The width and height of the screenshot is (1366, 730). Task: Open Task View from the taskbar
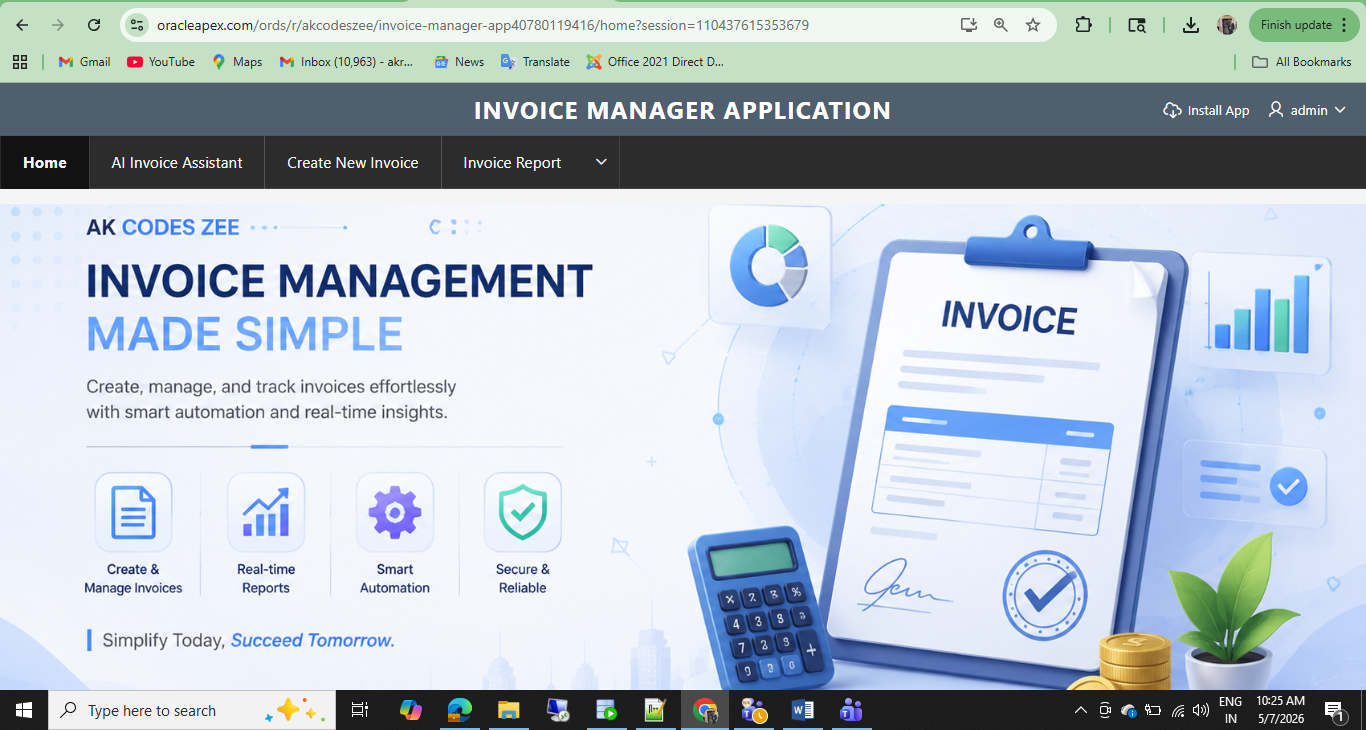[360, 710]
